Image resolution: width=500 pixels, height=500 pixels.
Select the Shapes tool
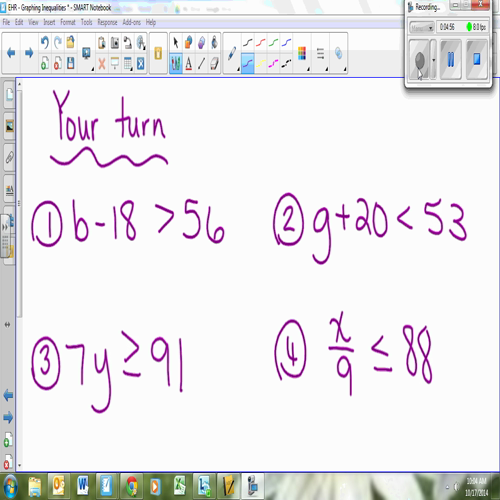188,42
